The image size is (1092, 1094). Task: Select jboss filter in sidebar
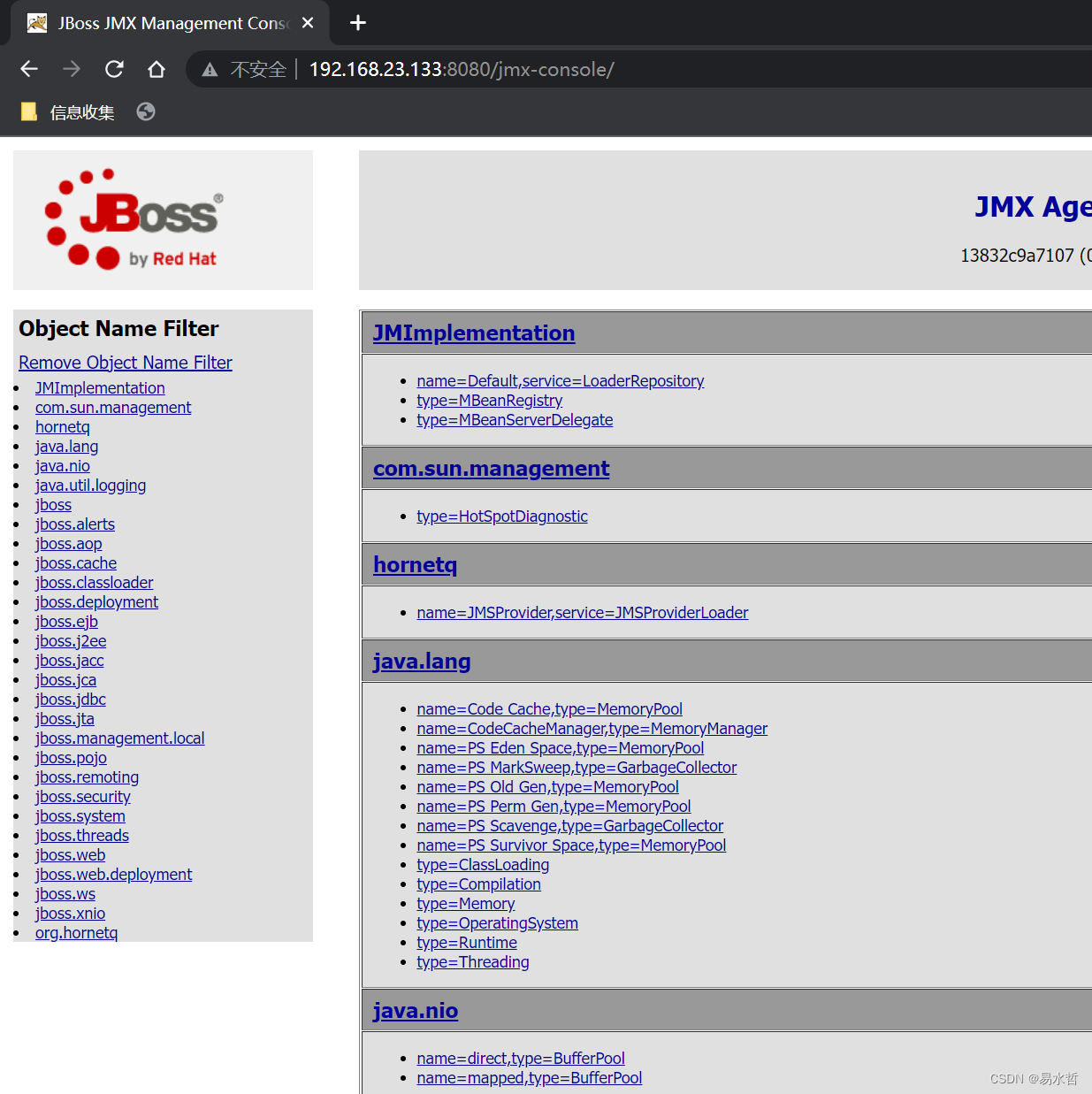(x=54, y=505)
